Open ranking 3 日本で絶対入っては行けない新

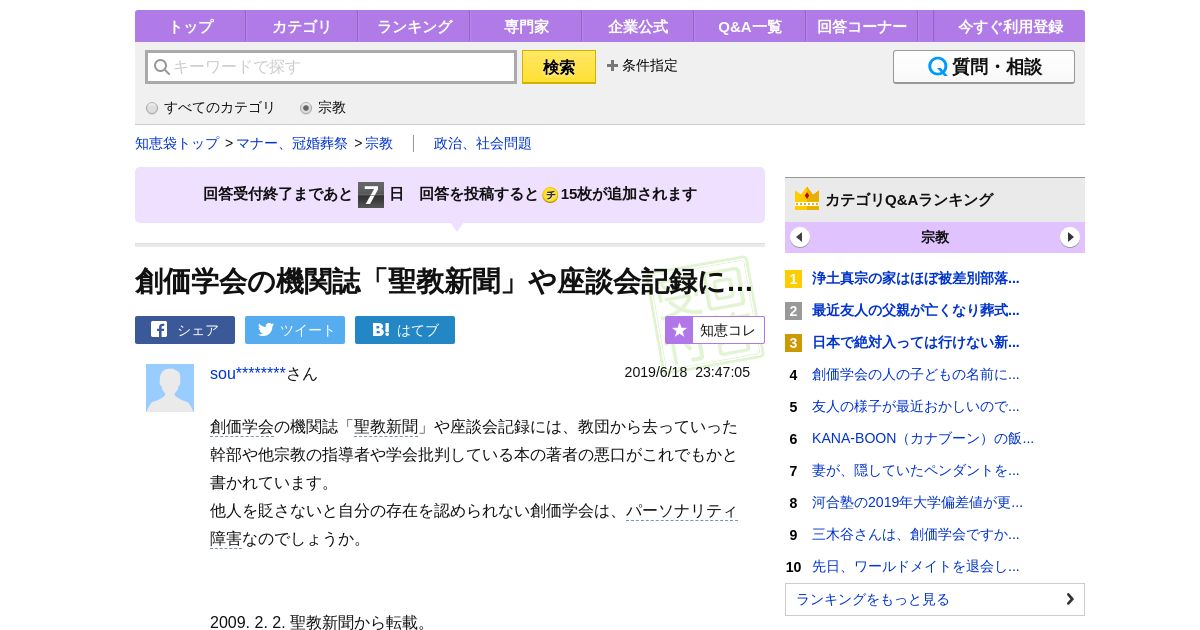click(916, 342)
